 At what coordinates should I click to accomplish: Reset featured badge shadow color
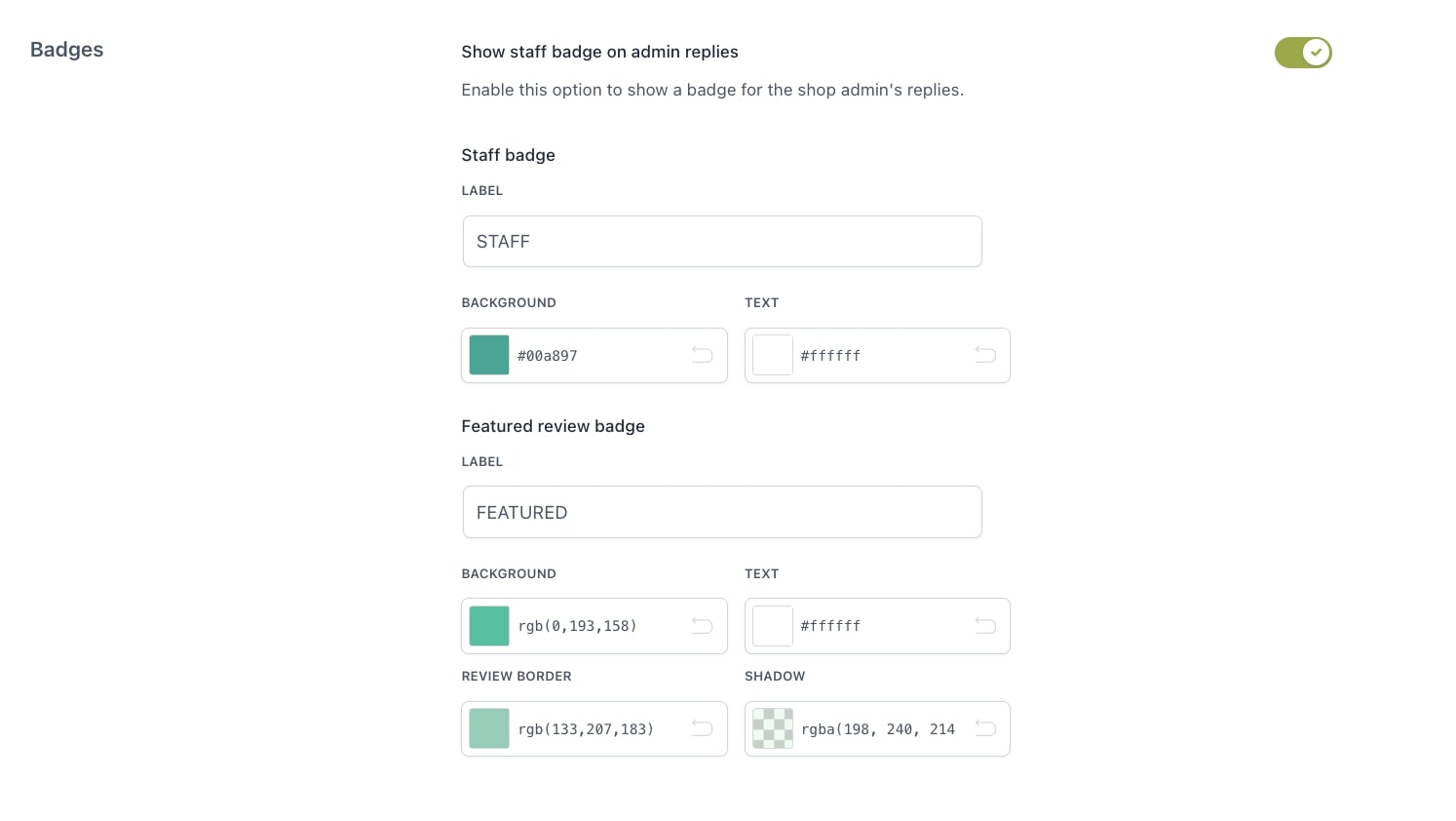point(985,728)
